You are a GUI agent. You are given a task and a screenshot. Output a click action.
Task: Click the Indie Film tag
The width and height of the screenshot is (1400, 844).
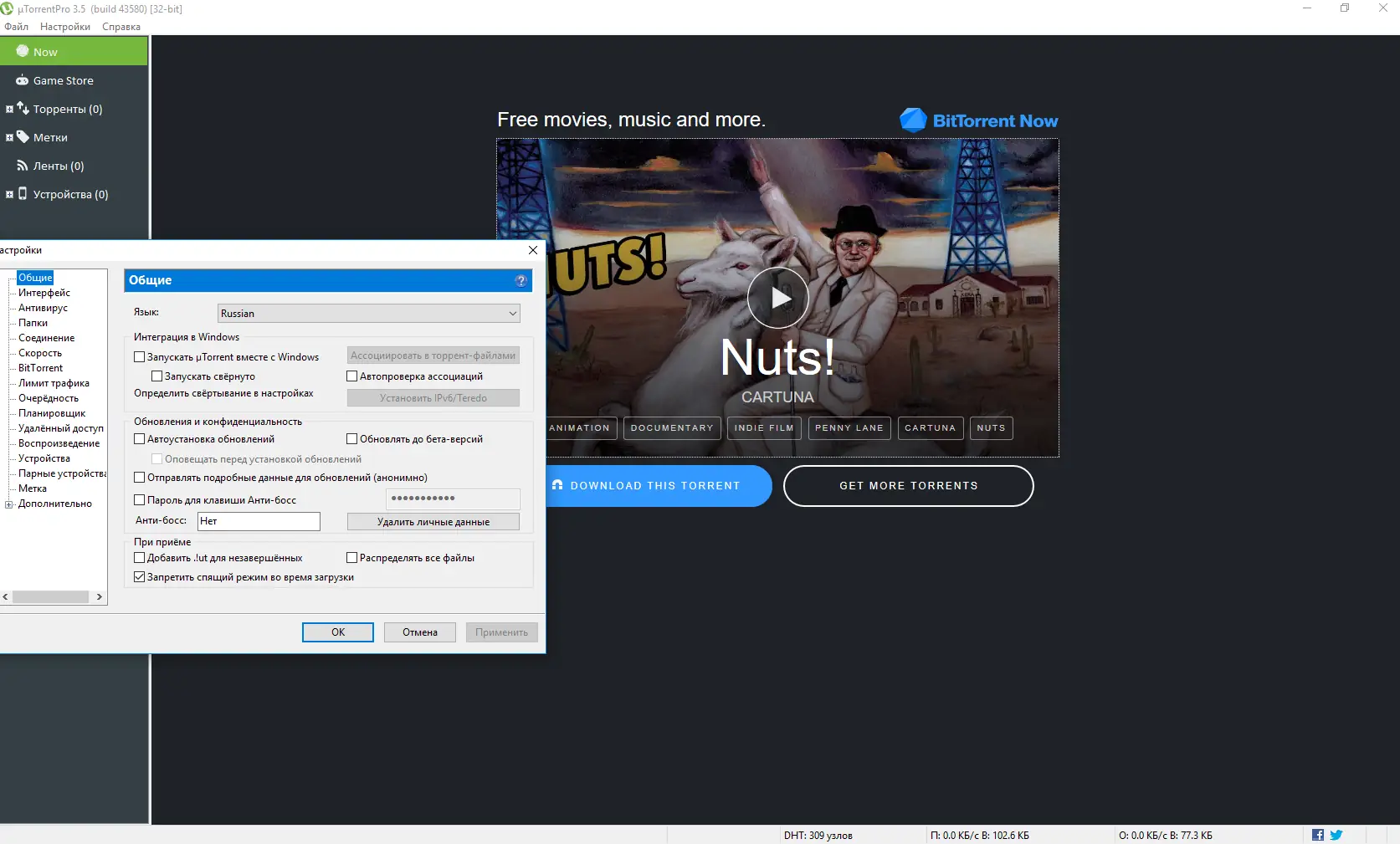[x=764, y=428]
